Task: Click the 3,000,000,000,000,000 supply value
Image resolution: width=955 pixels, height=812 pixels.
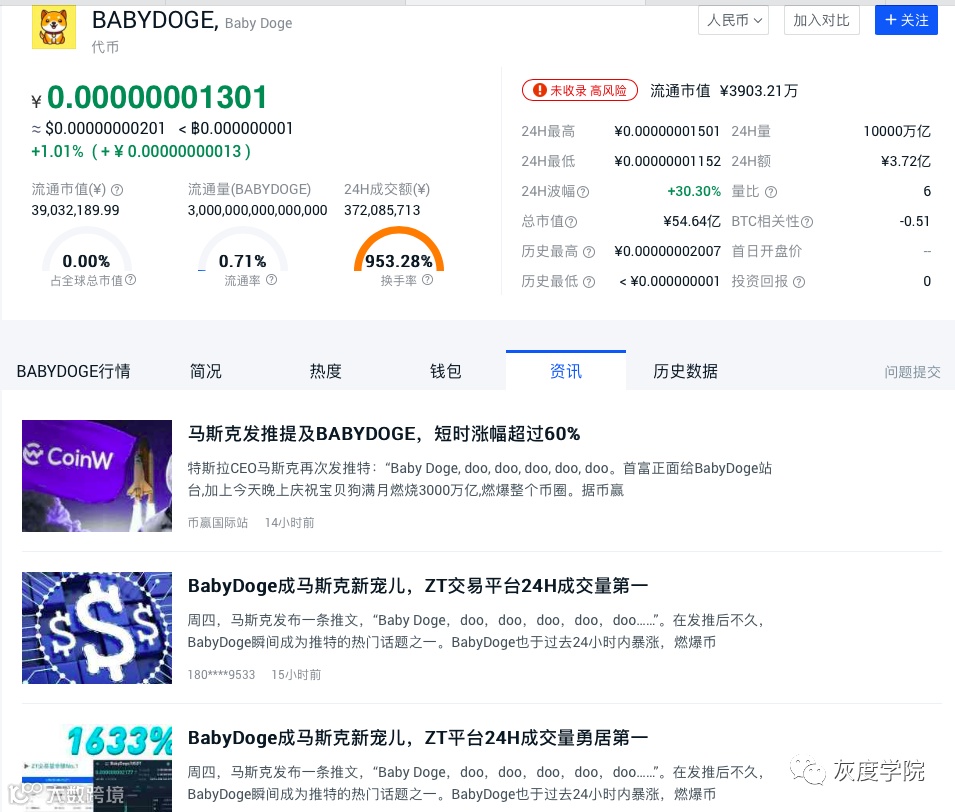Action: pos(258,210)
